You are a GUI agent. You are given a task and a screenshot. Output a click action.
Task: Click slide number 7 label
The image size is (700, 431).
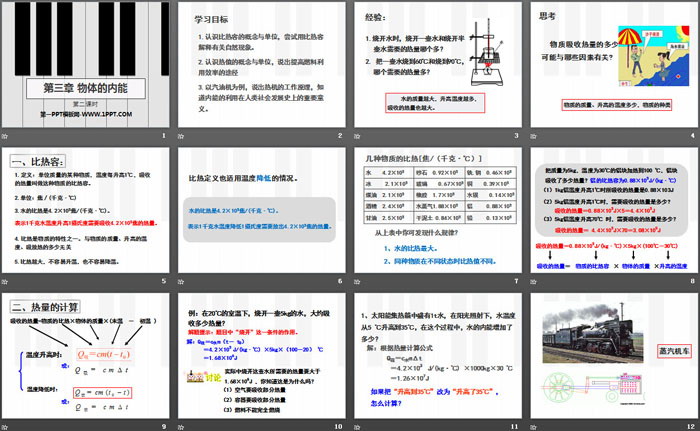pyautogui.click(x=517, y=281)
